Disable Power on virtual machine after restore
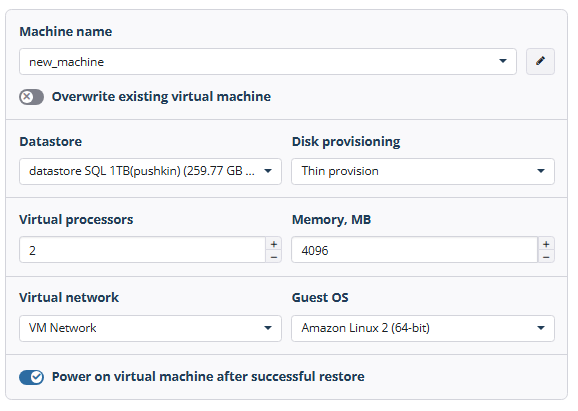The image size is (578, 411). [x=31, y=377]
